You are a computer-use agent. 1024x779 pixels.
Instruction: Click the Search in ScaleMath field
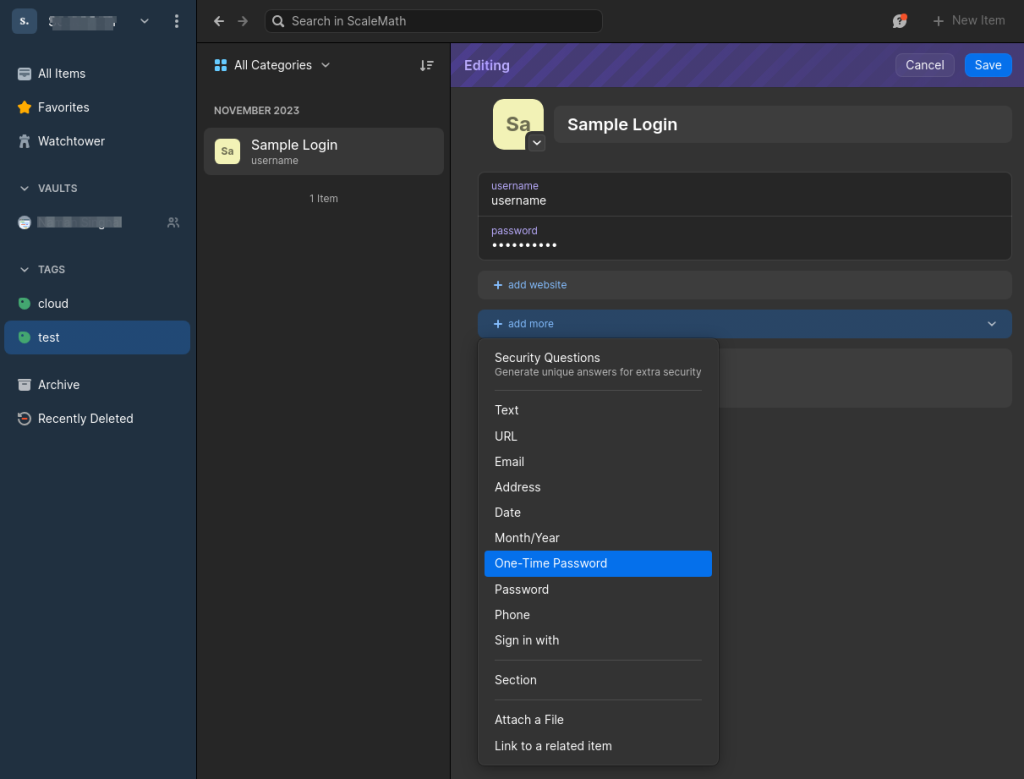[433, 20]
